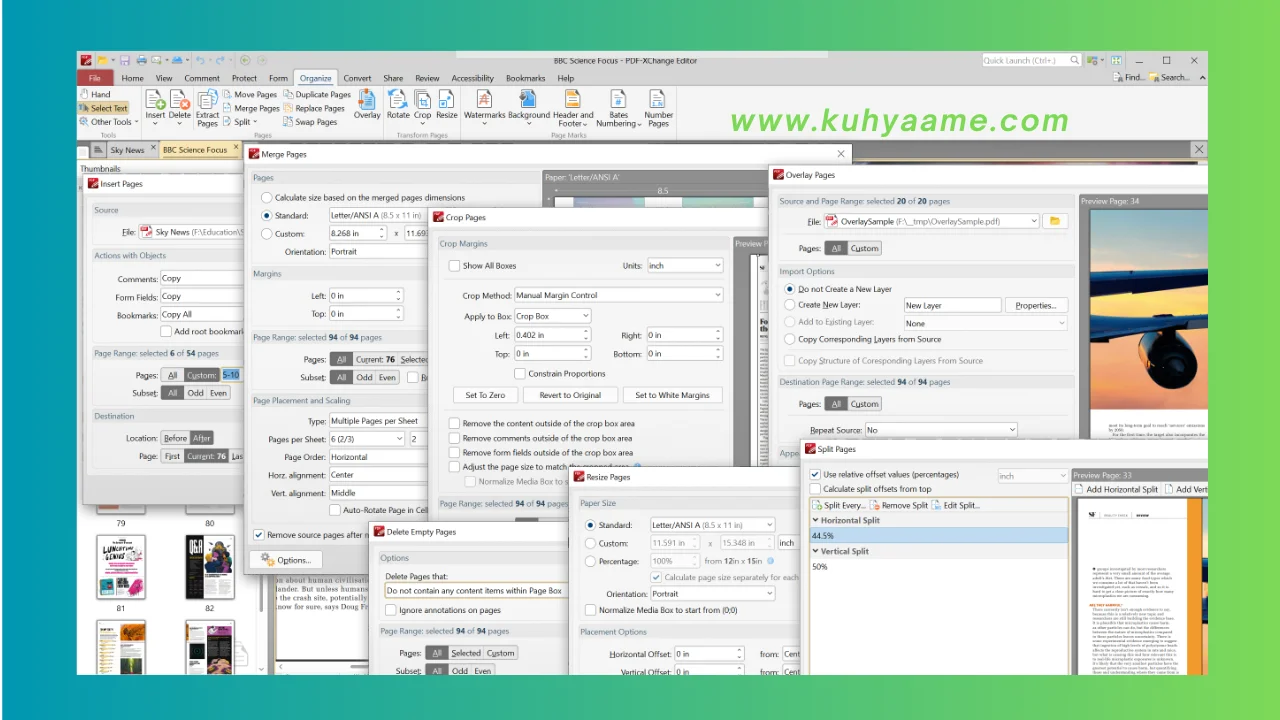Select the Hand tool
This screenshot has height=720, width=1280.
pyautogui.click(x=95, y=95)
